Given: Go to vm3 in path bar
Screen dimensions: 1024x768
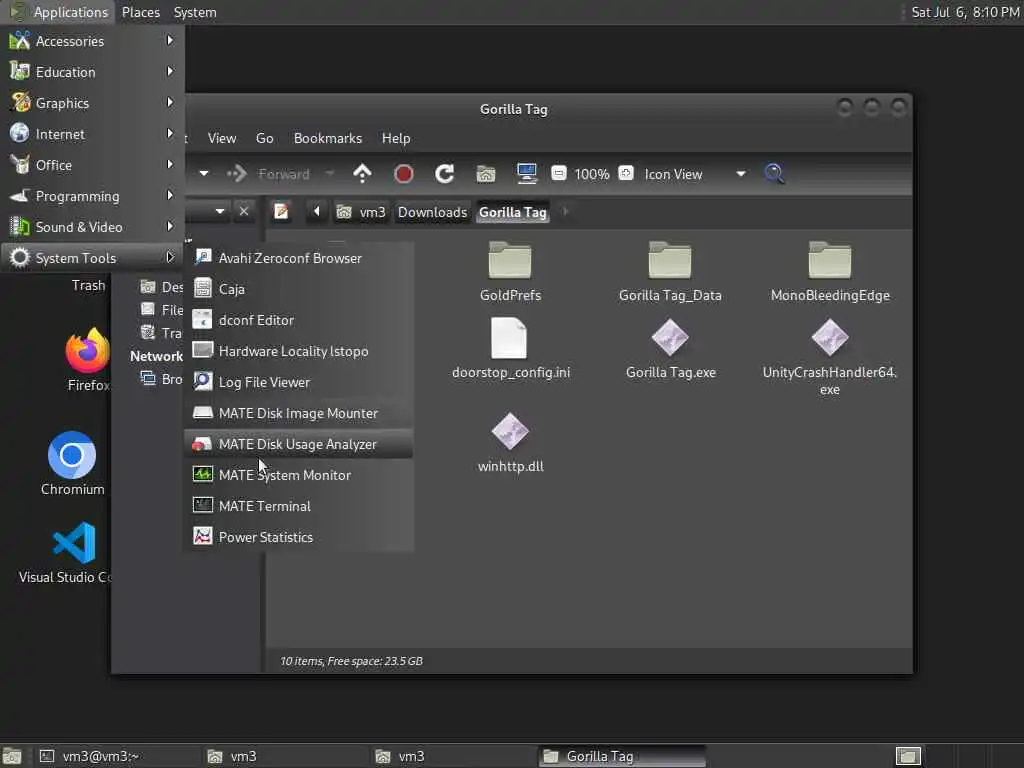Looking at the screenshot, I should [x=362, y=212].
